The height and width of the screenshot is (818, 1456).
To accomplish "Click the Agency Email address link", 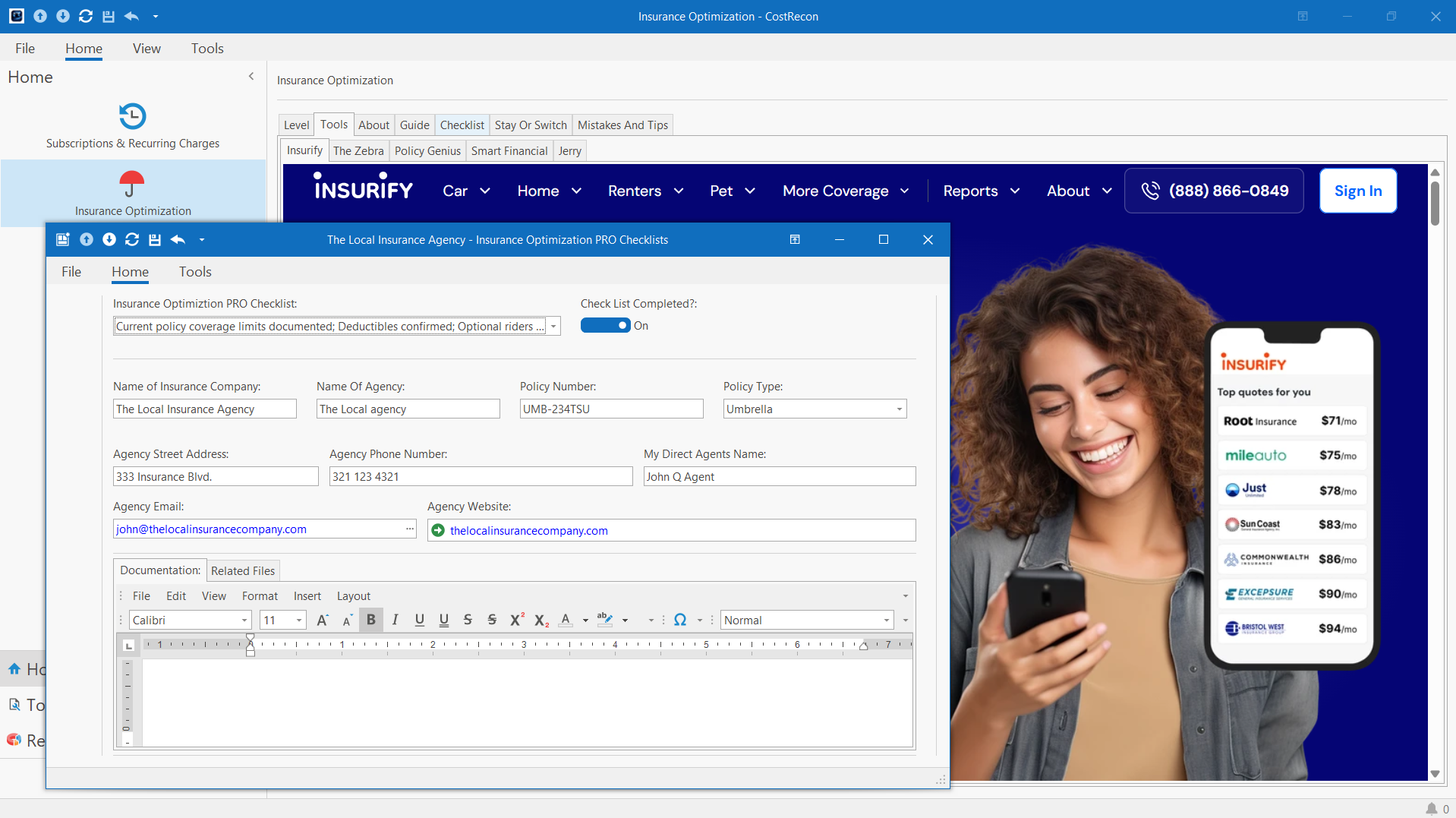I will pos(211,529).
